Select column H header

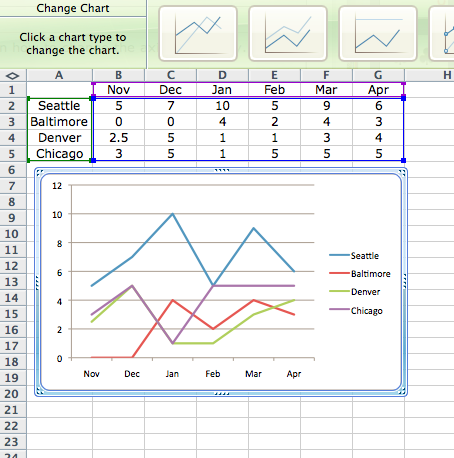pyautogui.click(x=430, y=75)
